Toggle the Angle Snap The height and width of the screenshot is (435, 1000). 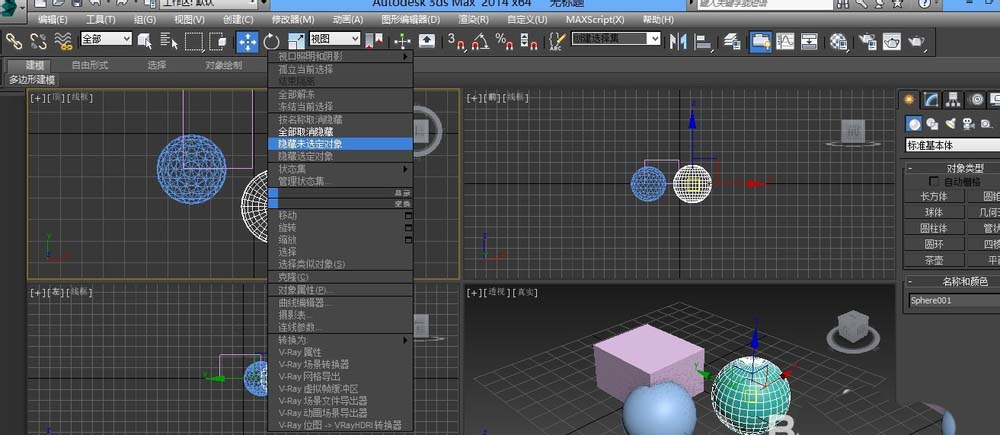480,41
